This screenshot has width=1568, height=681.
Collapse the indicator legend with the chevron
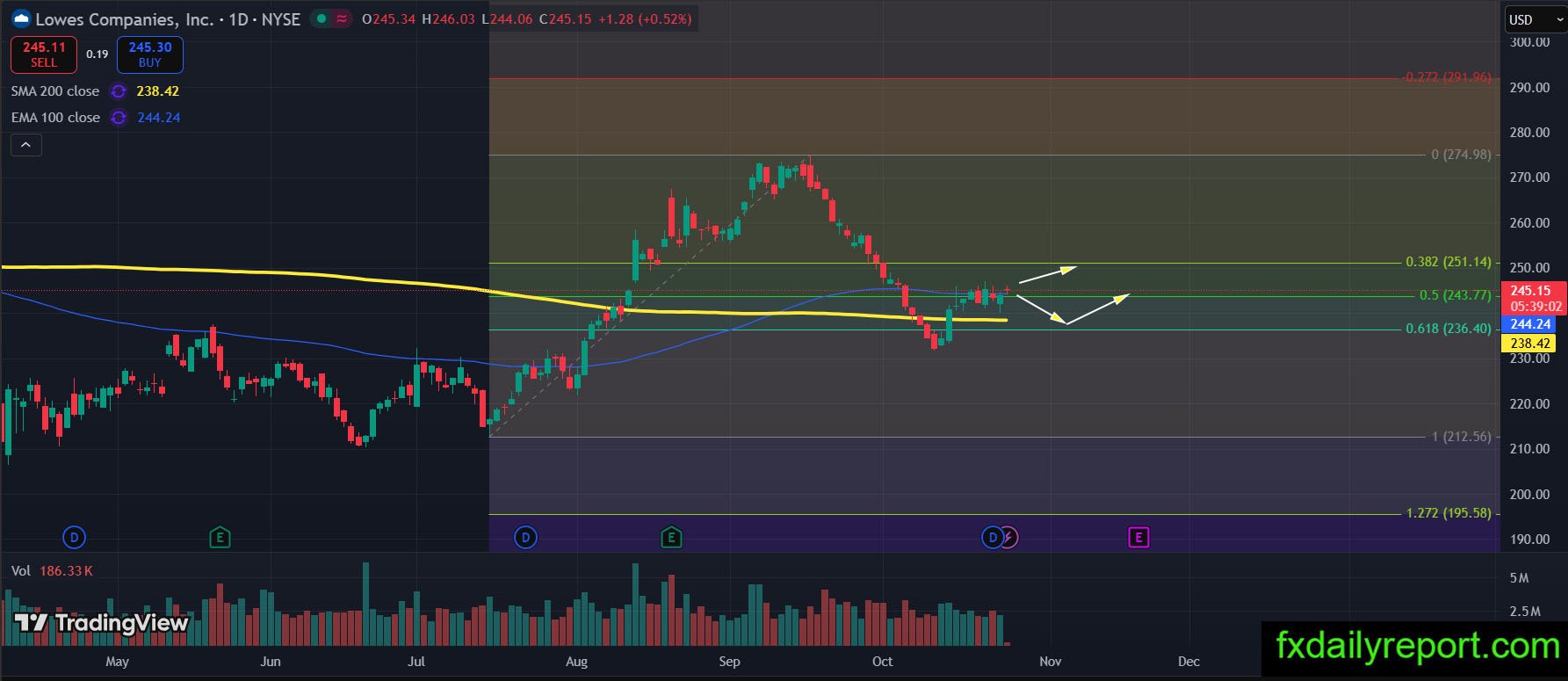tap(25, 145)
